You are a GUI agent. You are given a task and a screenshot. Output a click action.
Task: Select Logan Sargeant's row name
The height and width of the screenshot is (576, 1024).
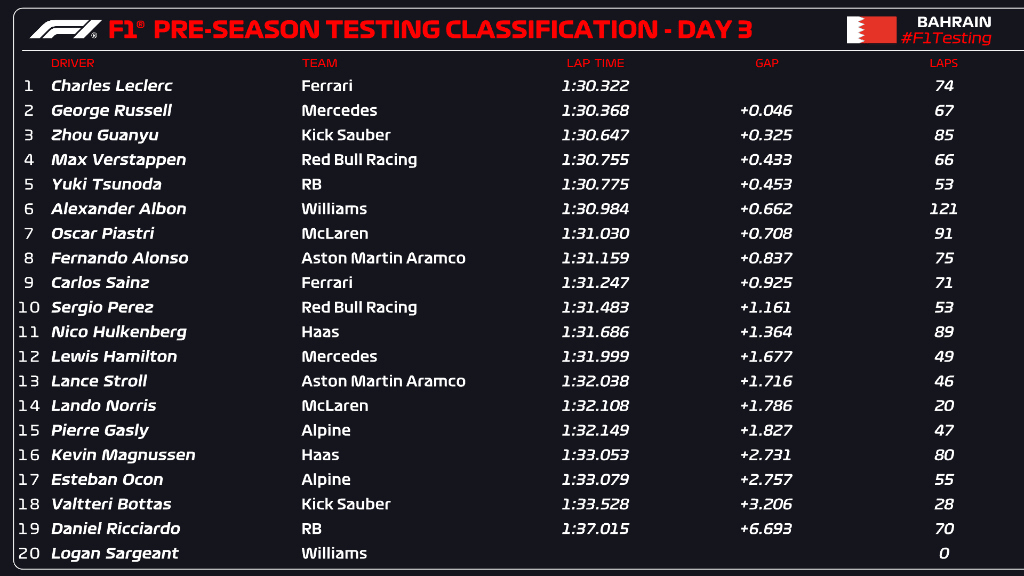click(114, 553)
